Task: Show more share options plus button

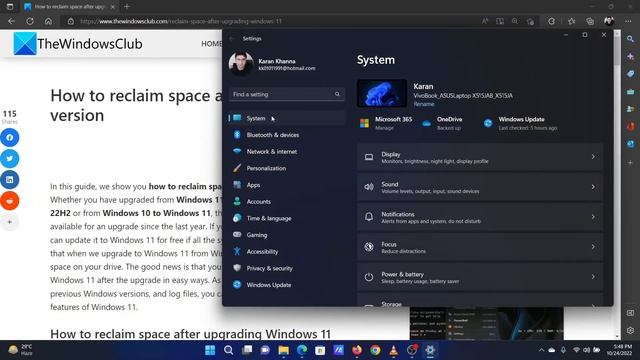Action: click(9, 222)
